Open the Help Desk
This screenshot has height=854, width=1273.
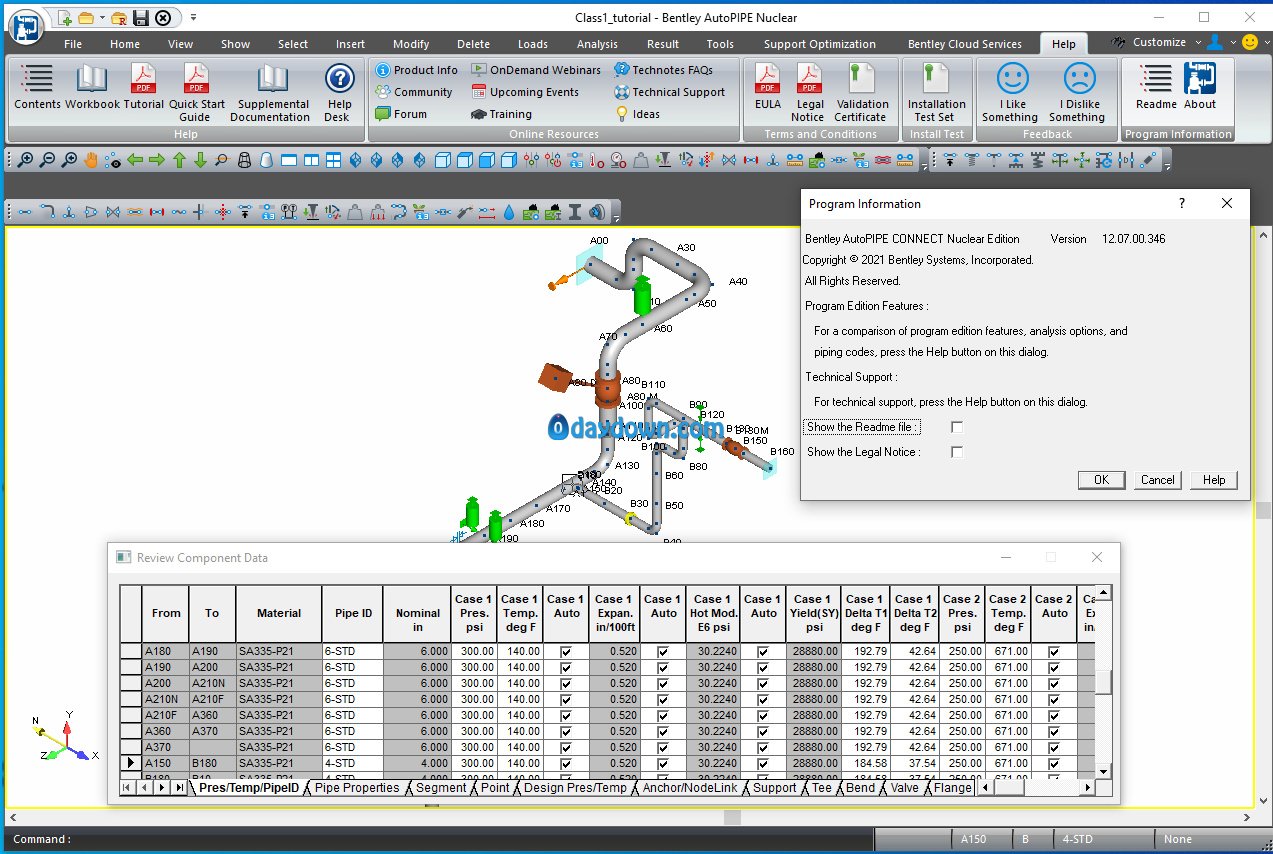339,92
